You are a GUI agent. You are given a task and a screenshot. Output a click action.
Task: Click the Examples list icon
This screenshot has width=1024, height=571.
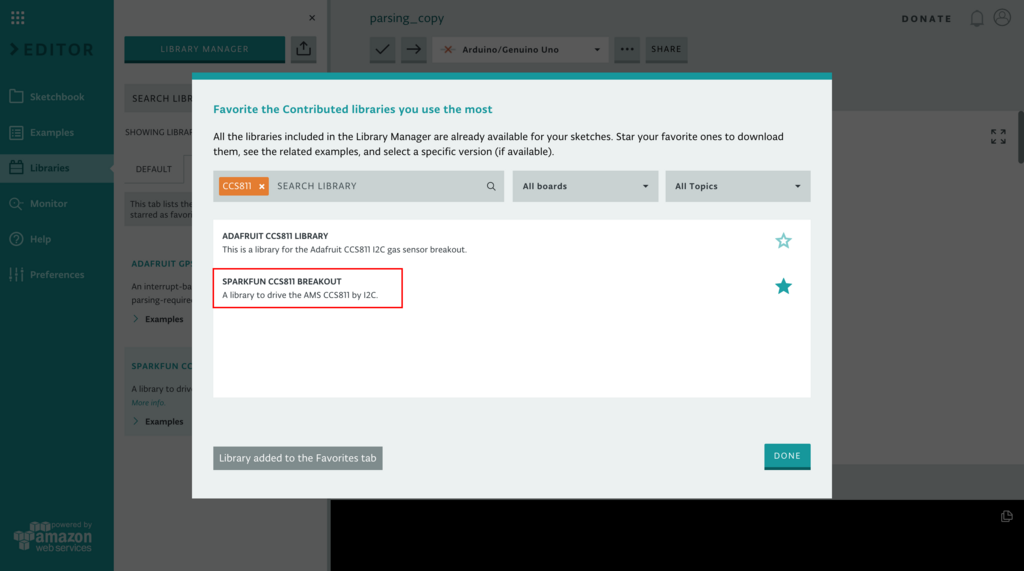(x=16, y=133)
